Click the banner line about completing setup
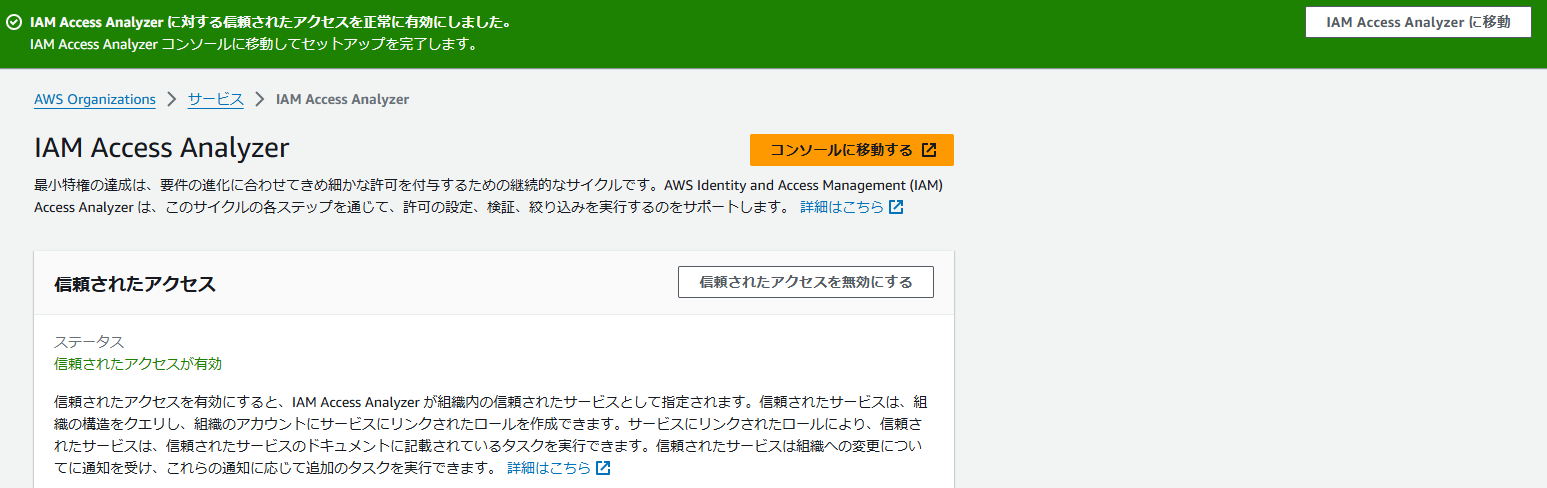This screenshot has height=488, width=1547. 254,44
